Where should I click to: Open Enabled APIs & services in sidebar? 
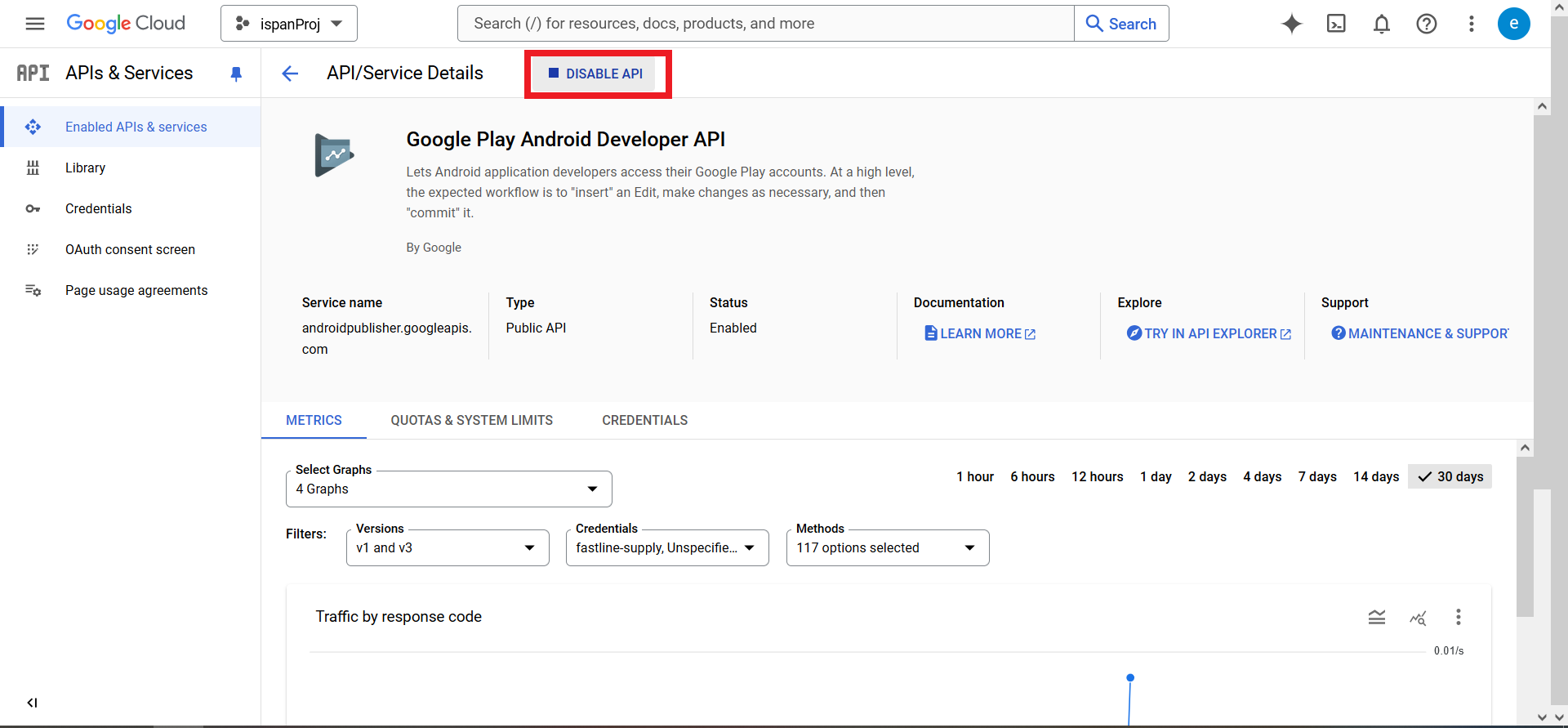click(x=131, y=127)
